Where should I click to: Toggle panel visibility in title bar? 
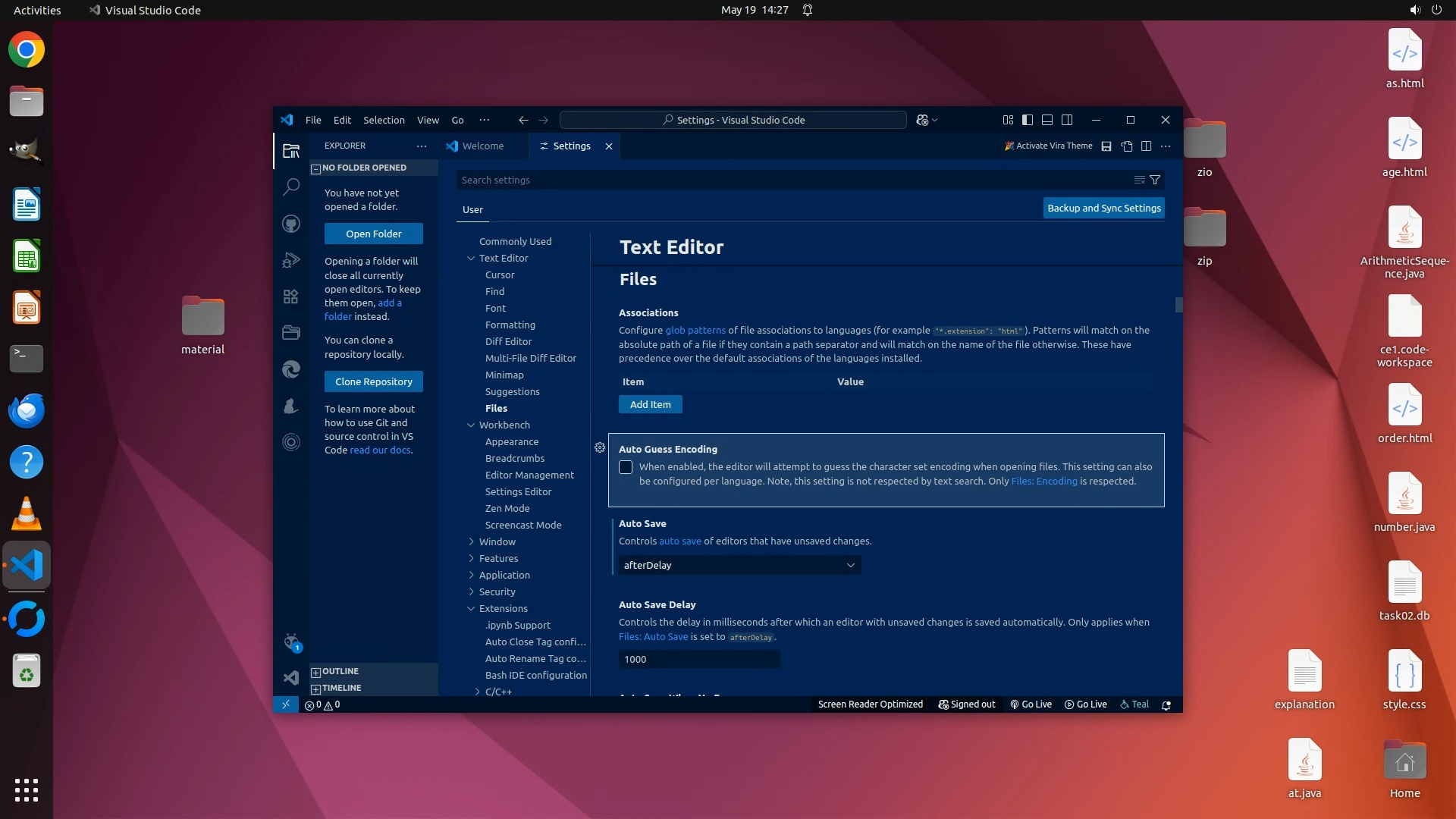(1047, 120)
